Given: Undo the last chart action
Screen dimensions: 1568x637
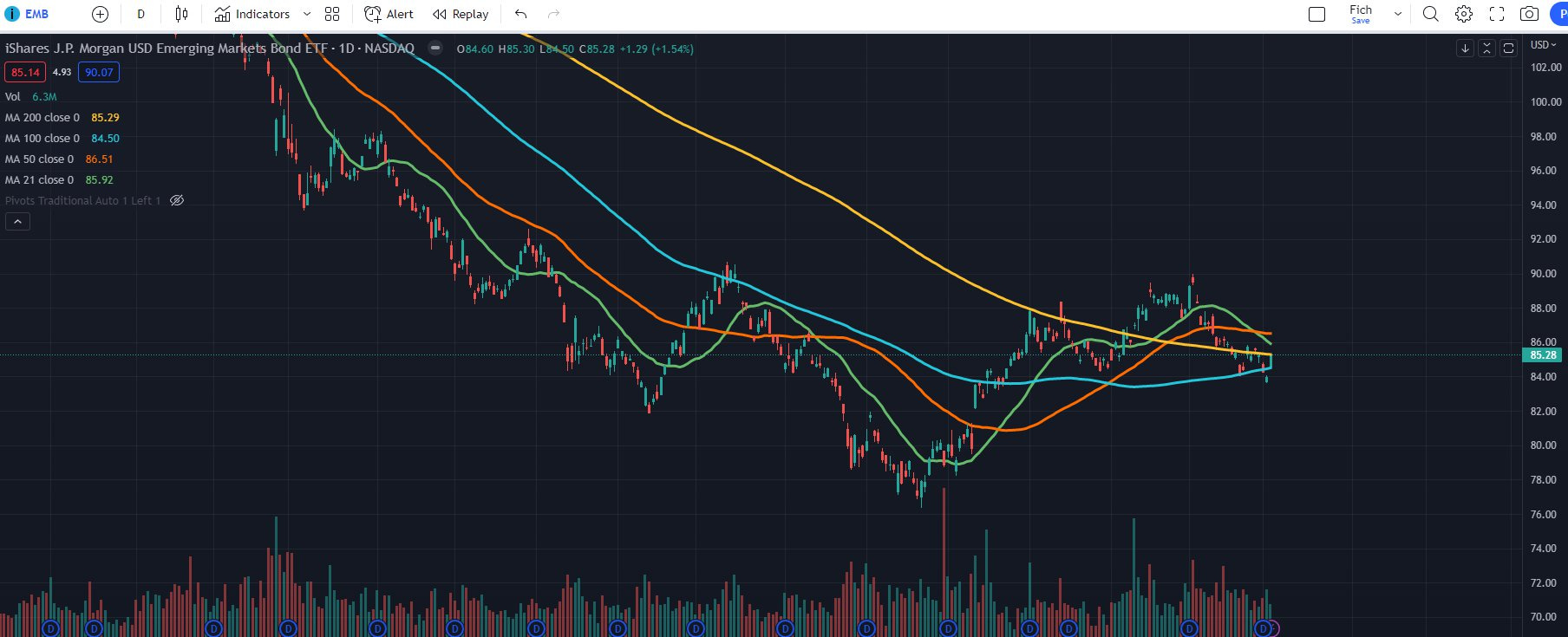Looking at the screenshot, I should tap(520, 14).
